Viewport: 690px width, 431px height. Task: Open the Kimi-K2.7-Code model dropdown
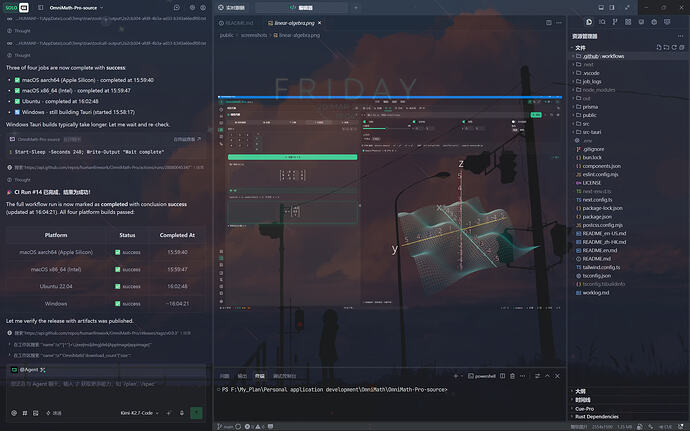(139, 413)
